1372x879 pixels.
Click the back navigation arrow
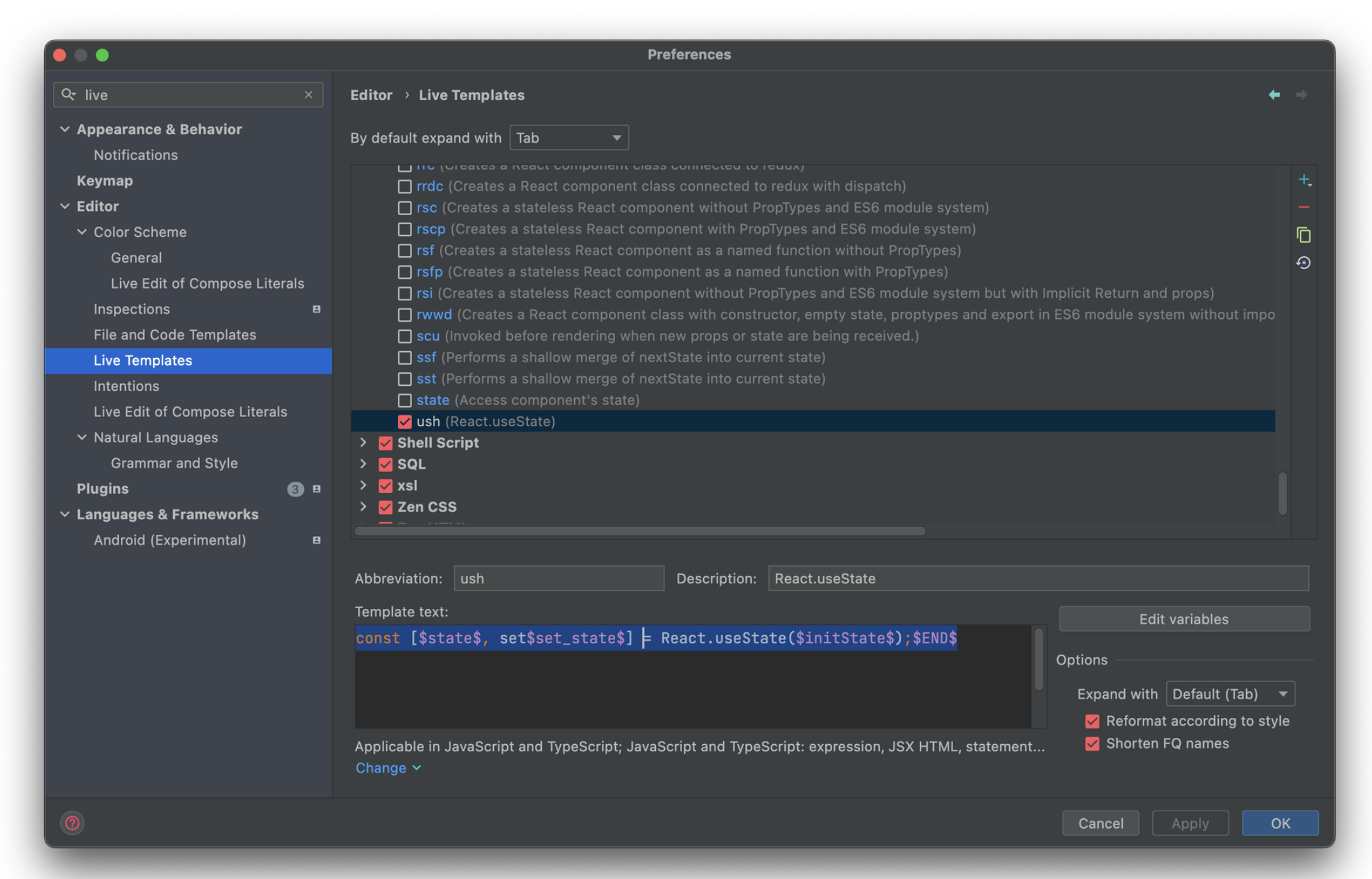coord(1274,95)
